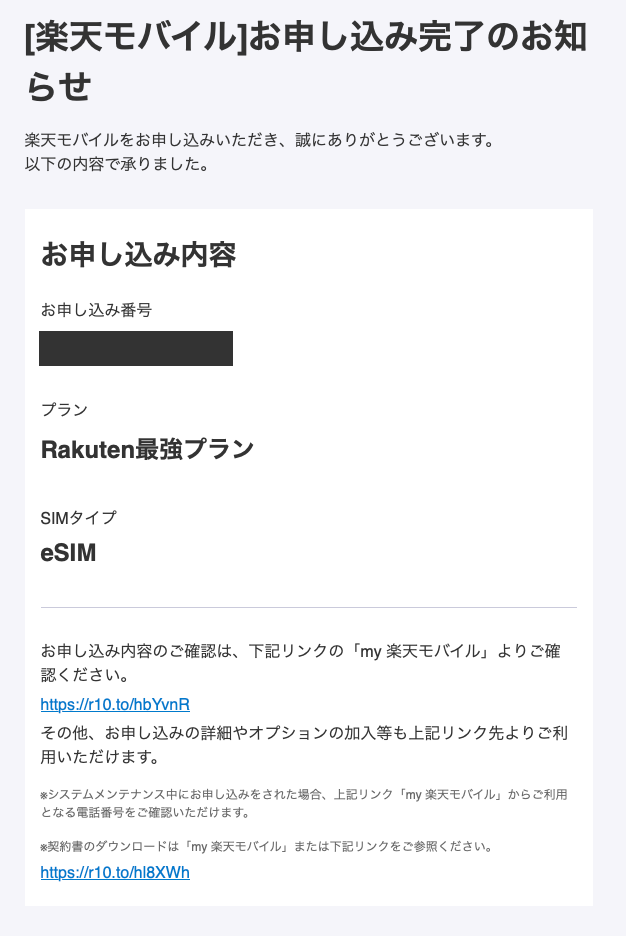
Task: Open the https://r10.to/hl8XWh contract link
Action: (115, 873)
